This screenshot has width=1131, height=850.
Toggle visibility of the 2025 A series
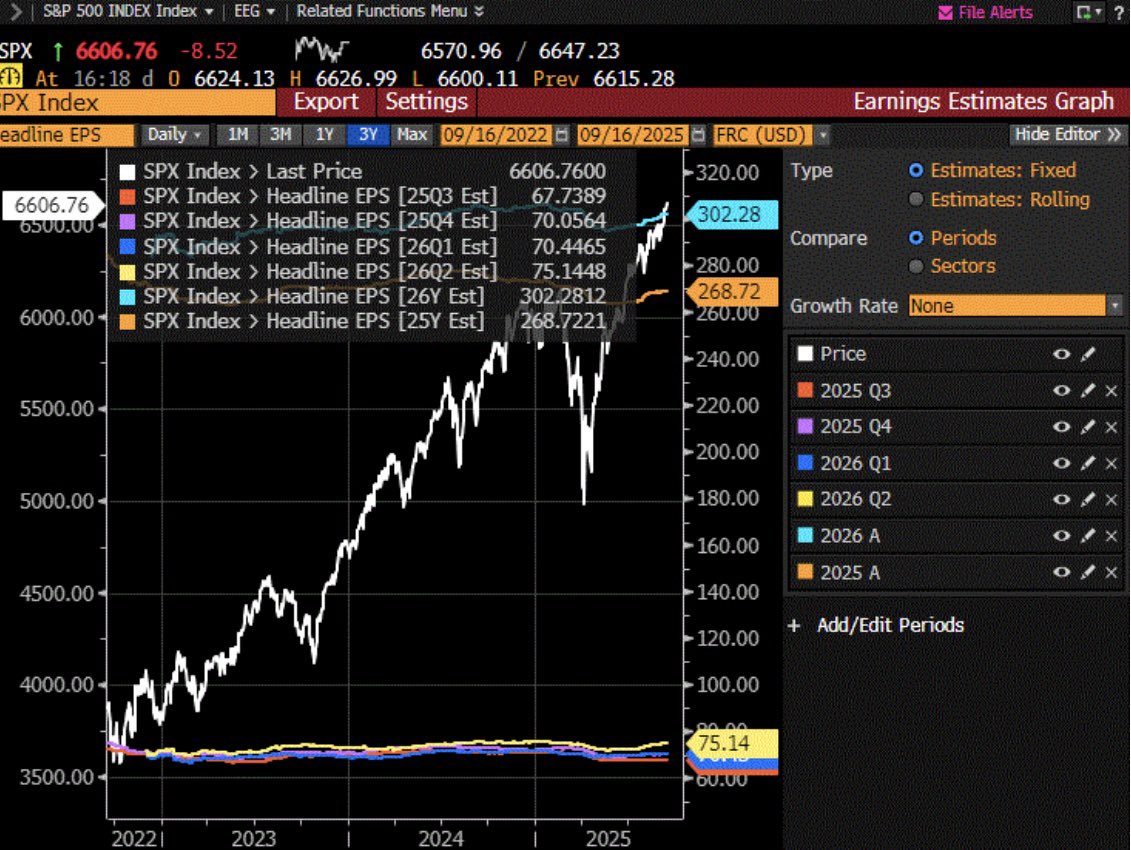[x=1061, y=572]
